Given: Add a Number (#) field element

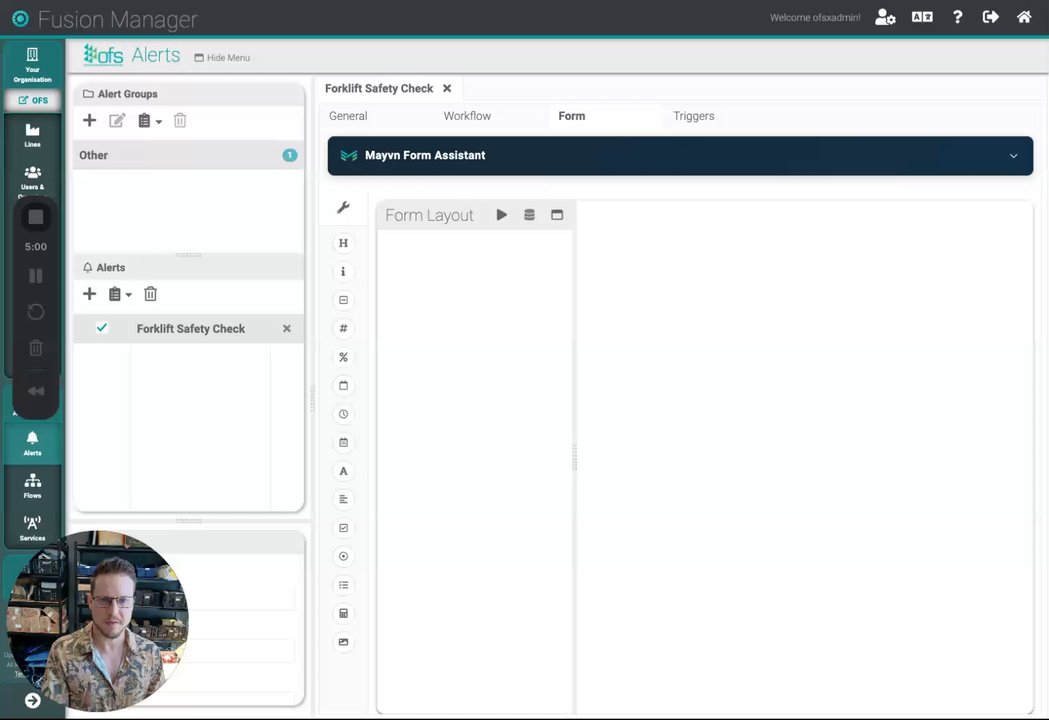Looking at the screenshot, I should click(343, 329).
